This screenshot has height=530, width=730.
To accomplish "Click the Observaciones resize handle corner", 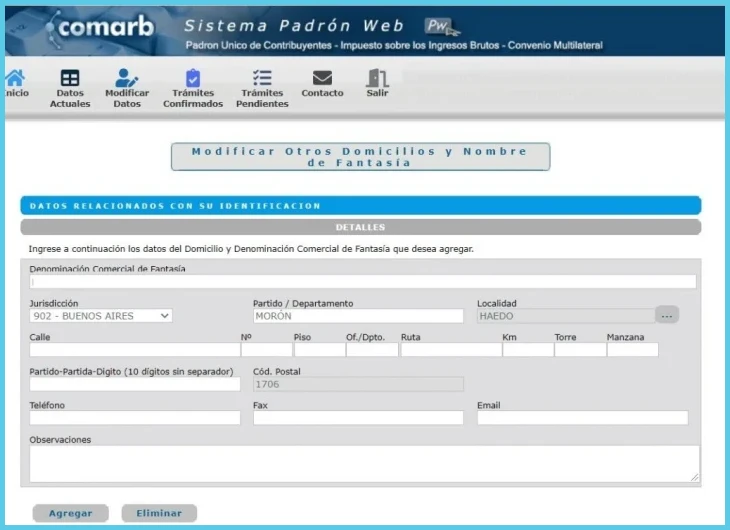I will coord(695,477).
